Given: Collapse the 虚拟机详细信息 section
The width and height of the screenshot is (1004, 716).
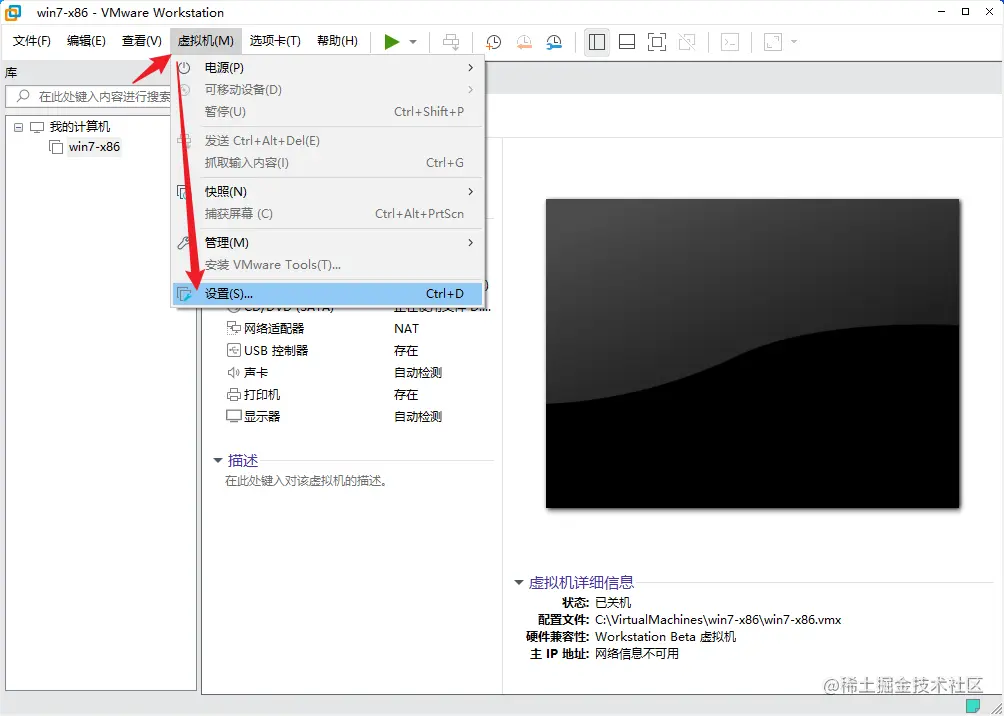Looking at the screenshot, I should 519,583.
